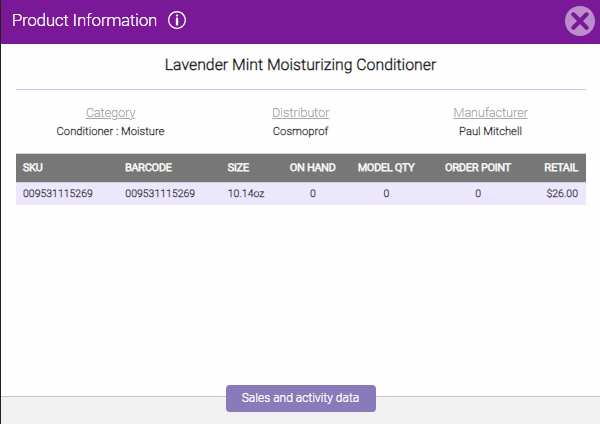Viewport: 600px width, 424px height.
Task: Click the Cosmoprof distributor name
Action: [300, 130]
